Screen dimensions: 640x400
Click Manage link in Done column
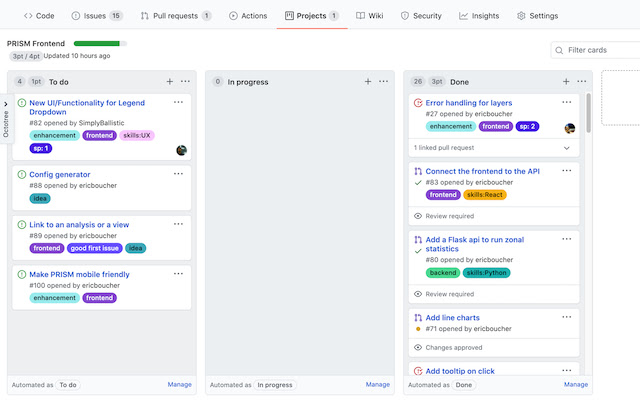(576, 384)
